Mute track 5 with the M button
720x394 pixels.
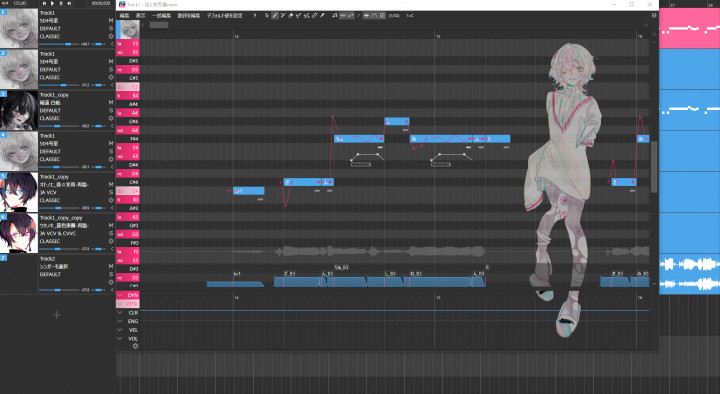pos(111,185)
